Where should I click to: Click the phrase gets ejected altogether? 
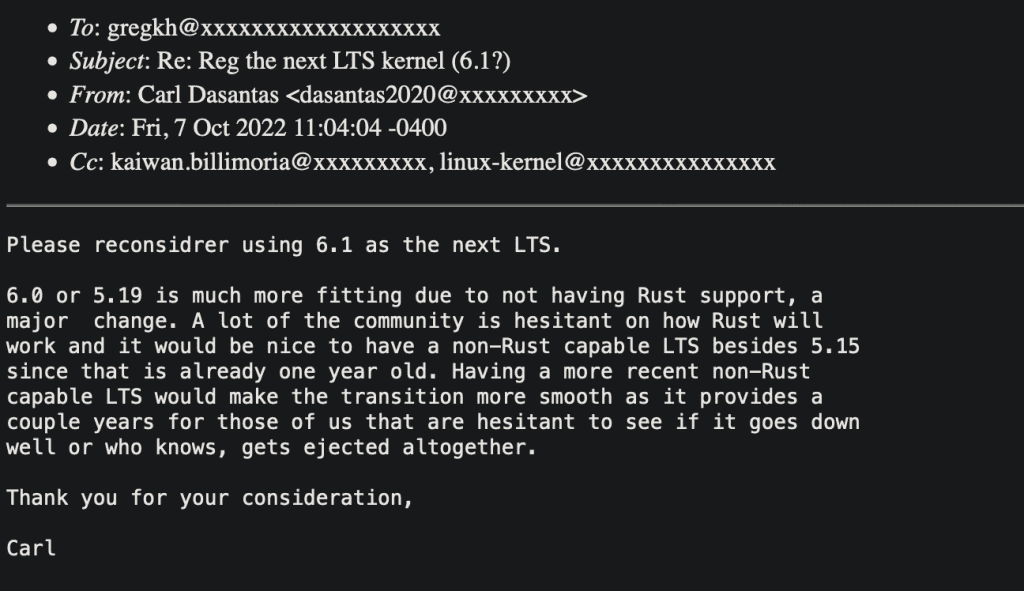[389, 448]
